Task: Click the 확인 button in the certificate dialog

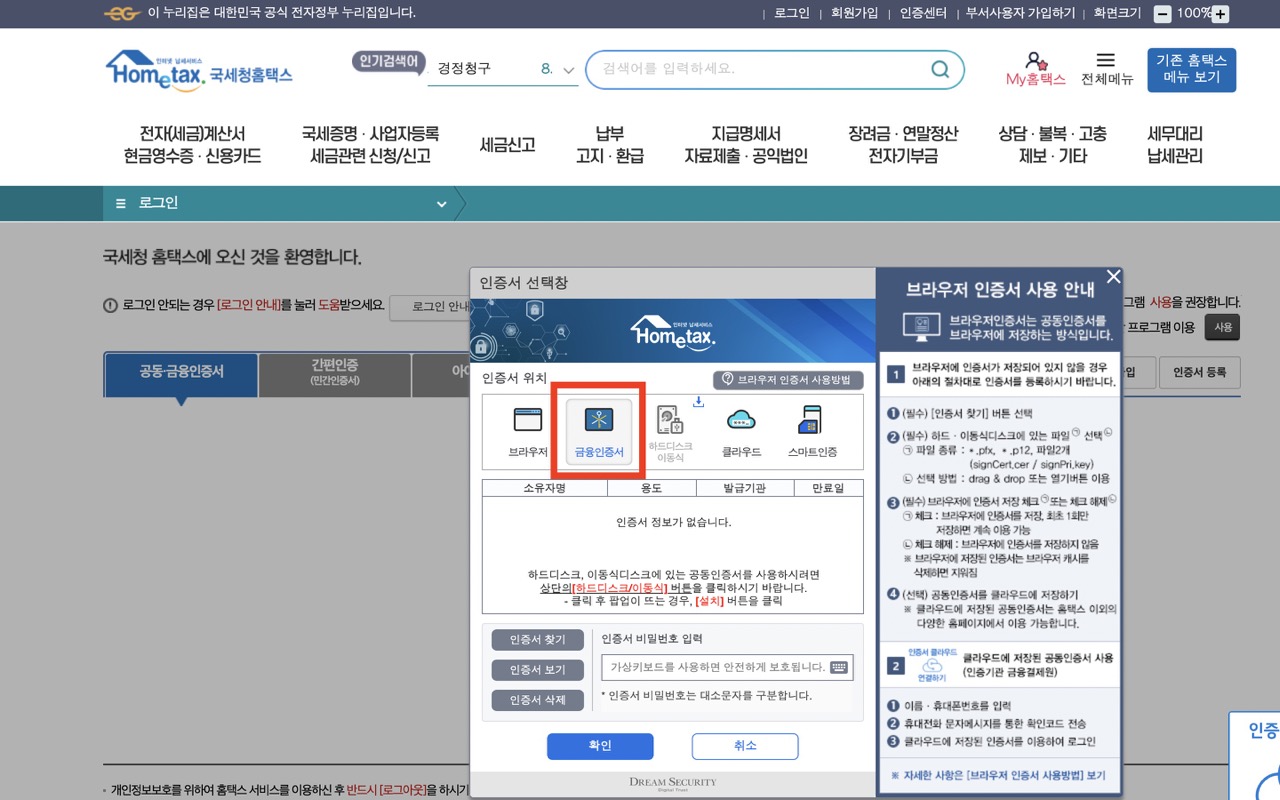Action: tap(600, 746)
